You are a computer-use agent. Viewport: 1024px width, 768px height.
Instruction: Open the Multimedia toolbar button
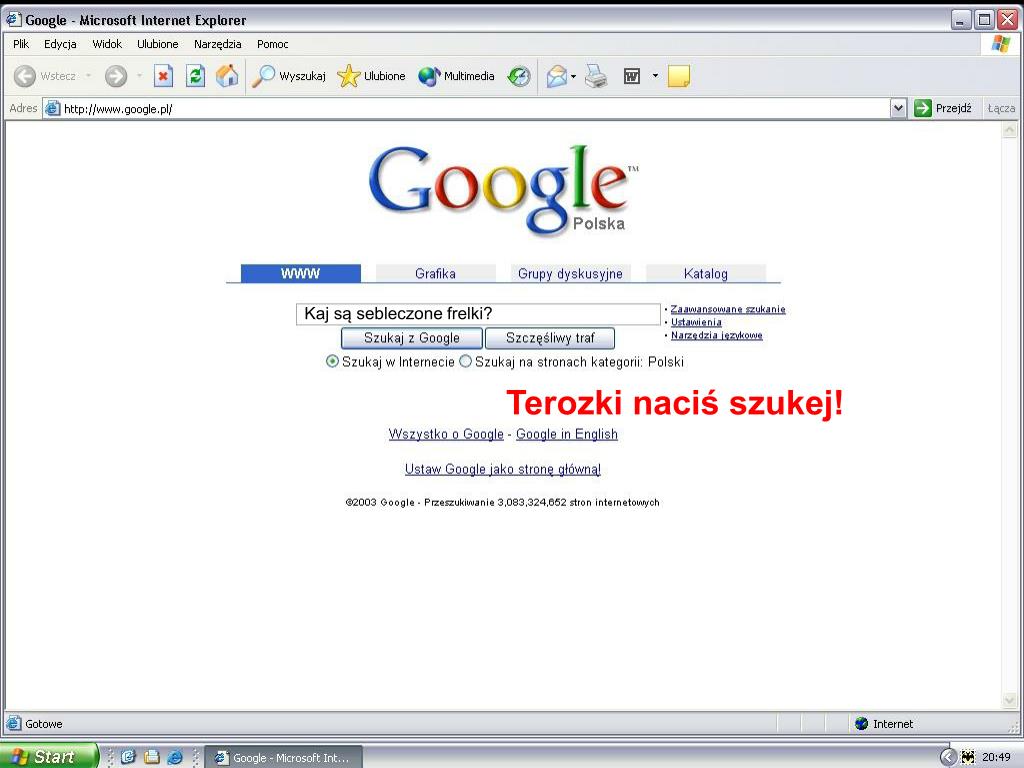(456, 76)
